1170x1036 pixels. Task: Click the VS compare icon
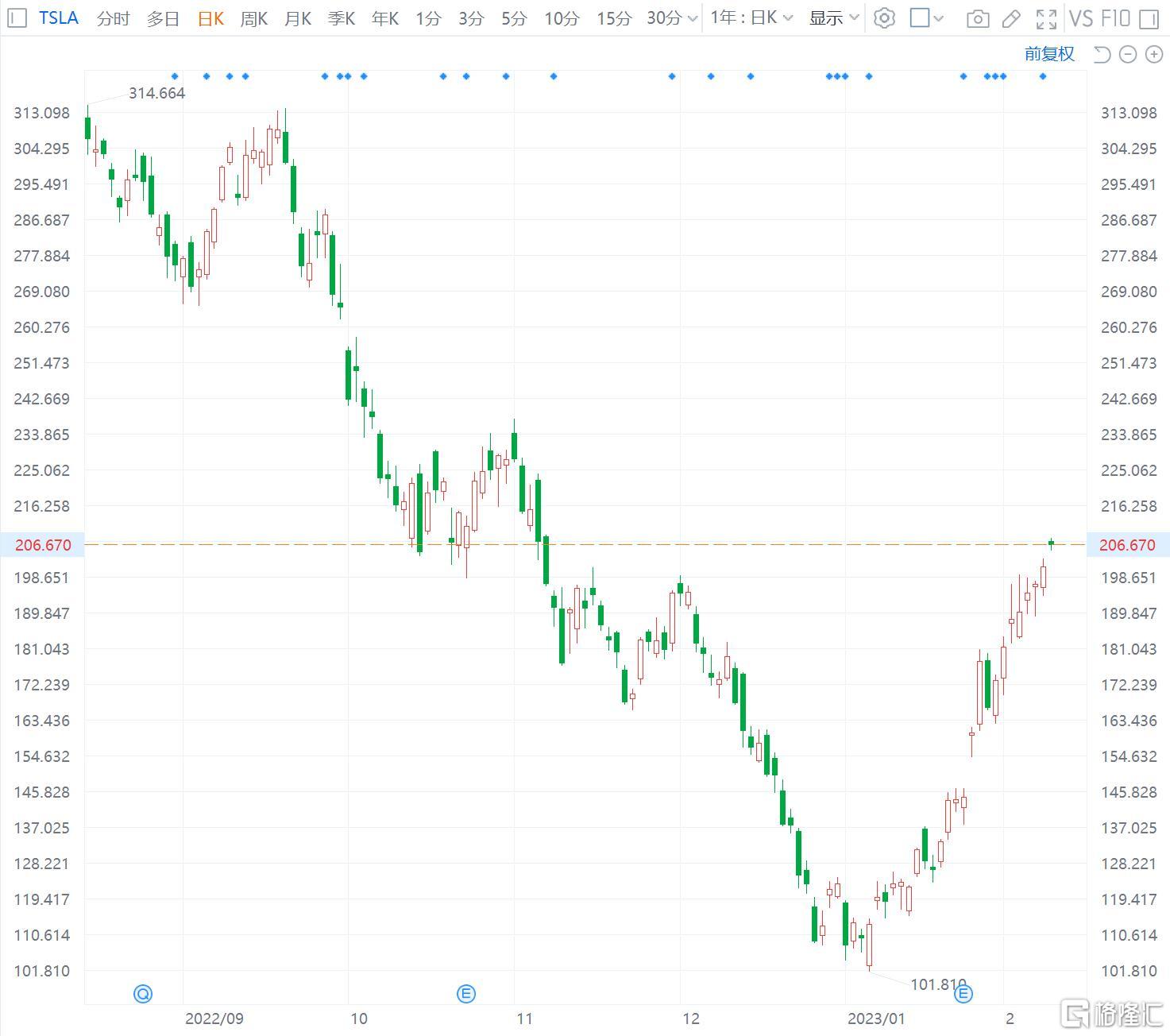pyautogui.click(x=1080, y=18)
